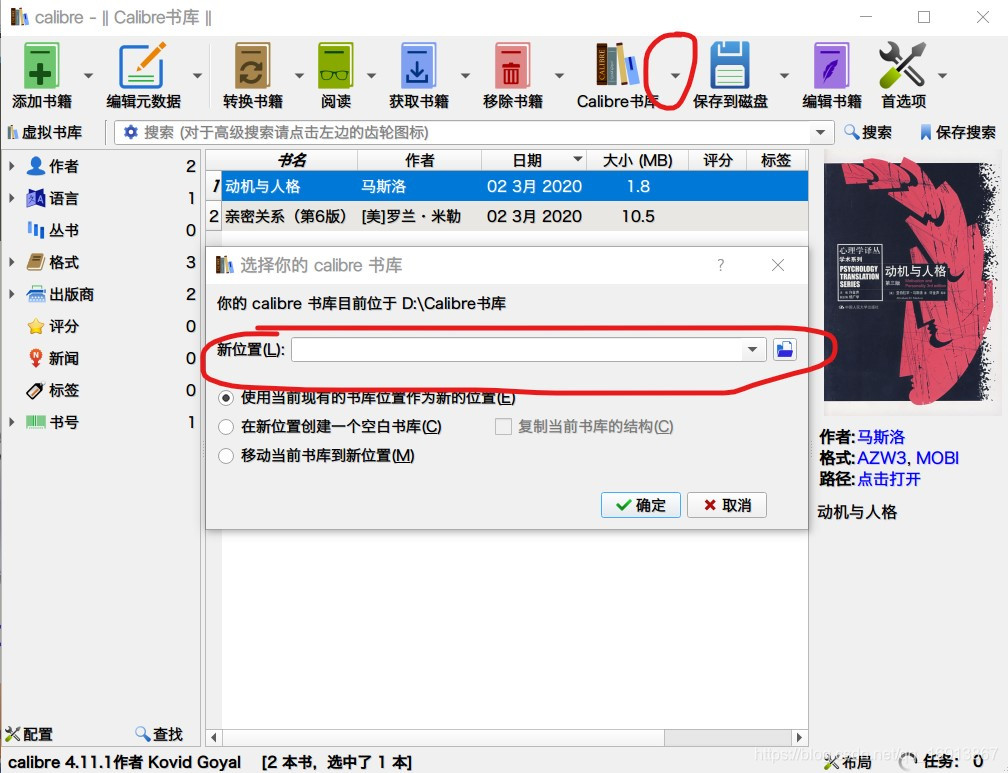Select use existing library location radio (E)
This screenshot has height=773, width=1008.
click(x=226, y=398)
